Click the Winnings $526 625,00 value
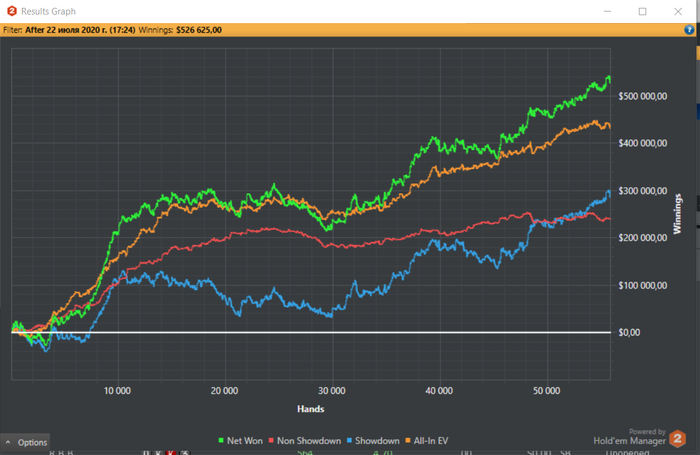 [199, 30]
